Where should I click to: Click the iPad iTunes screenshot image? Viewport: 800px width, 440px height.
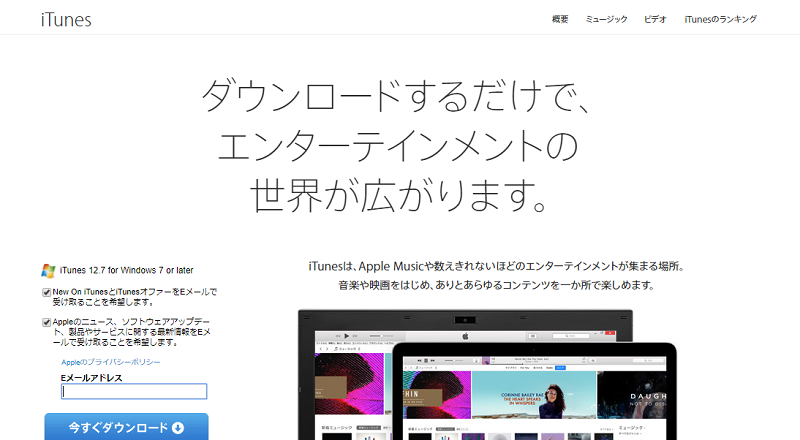535,393
